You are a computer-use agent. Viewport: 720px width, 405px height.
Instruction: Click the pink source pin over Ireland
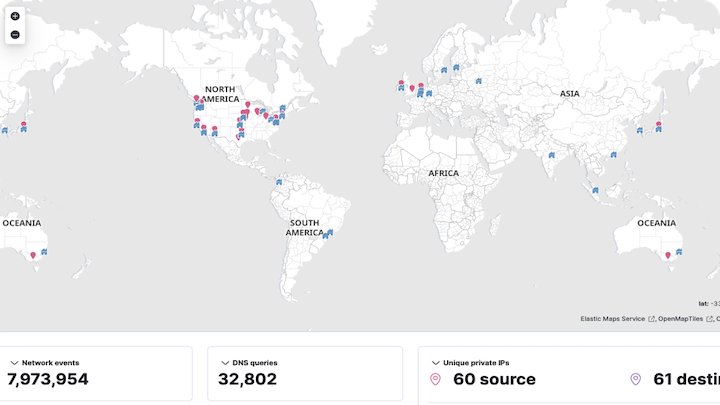coord(401,84)
